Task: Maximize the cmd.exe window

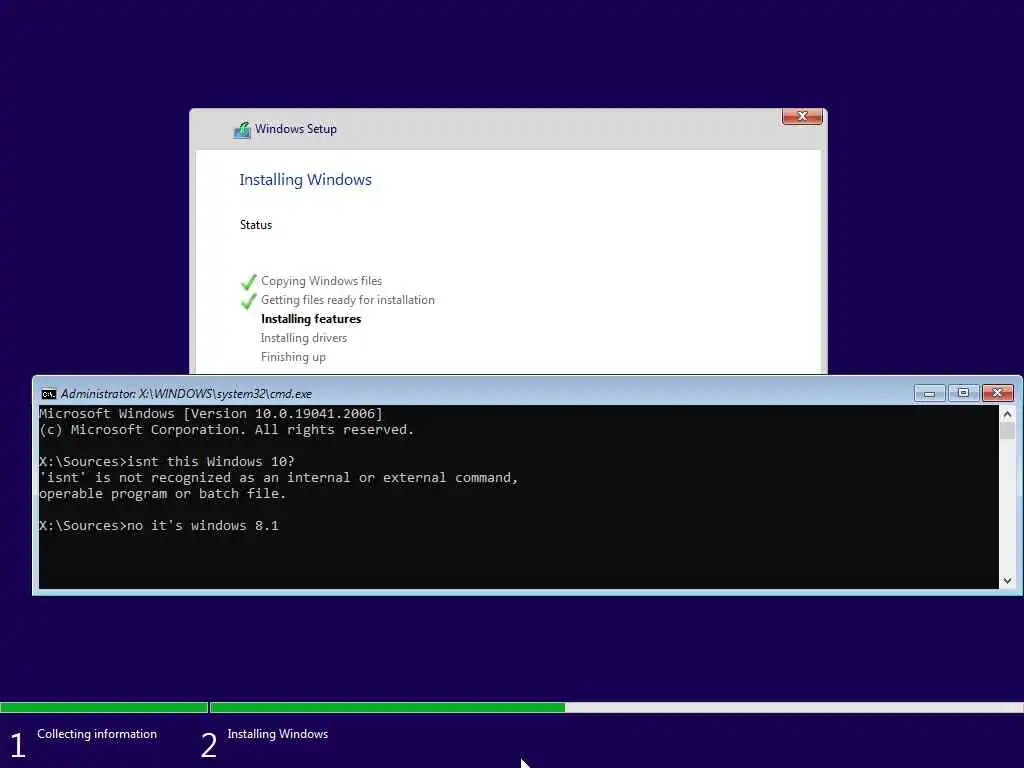Action: 963,393
